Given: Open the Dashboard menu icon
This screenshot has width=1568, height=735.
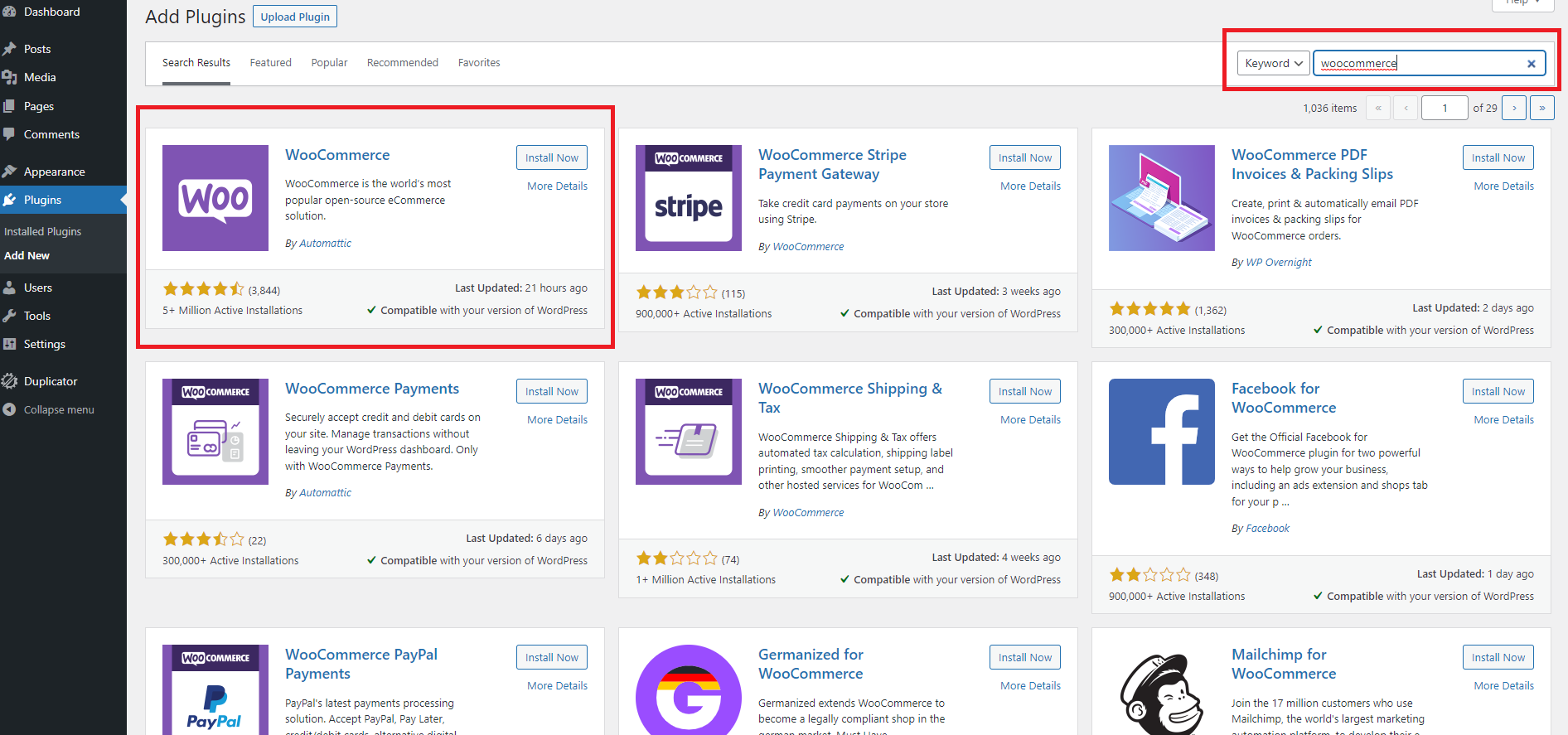Looking at the screenshot, I should [9, 12].
